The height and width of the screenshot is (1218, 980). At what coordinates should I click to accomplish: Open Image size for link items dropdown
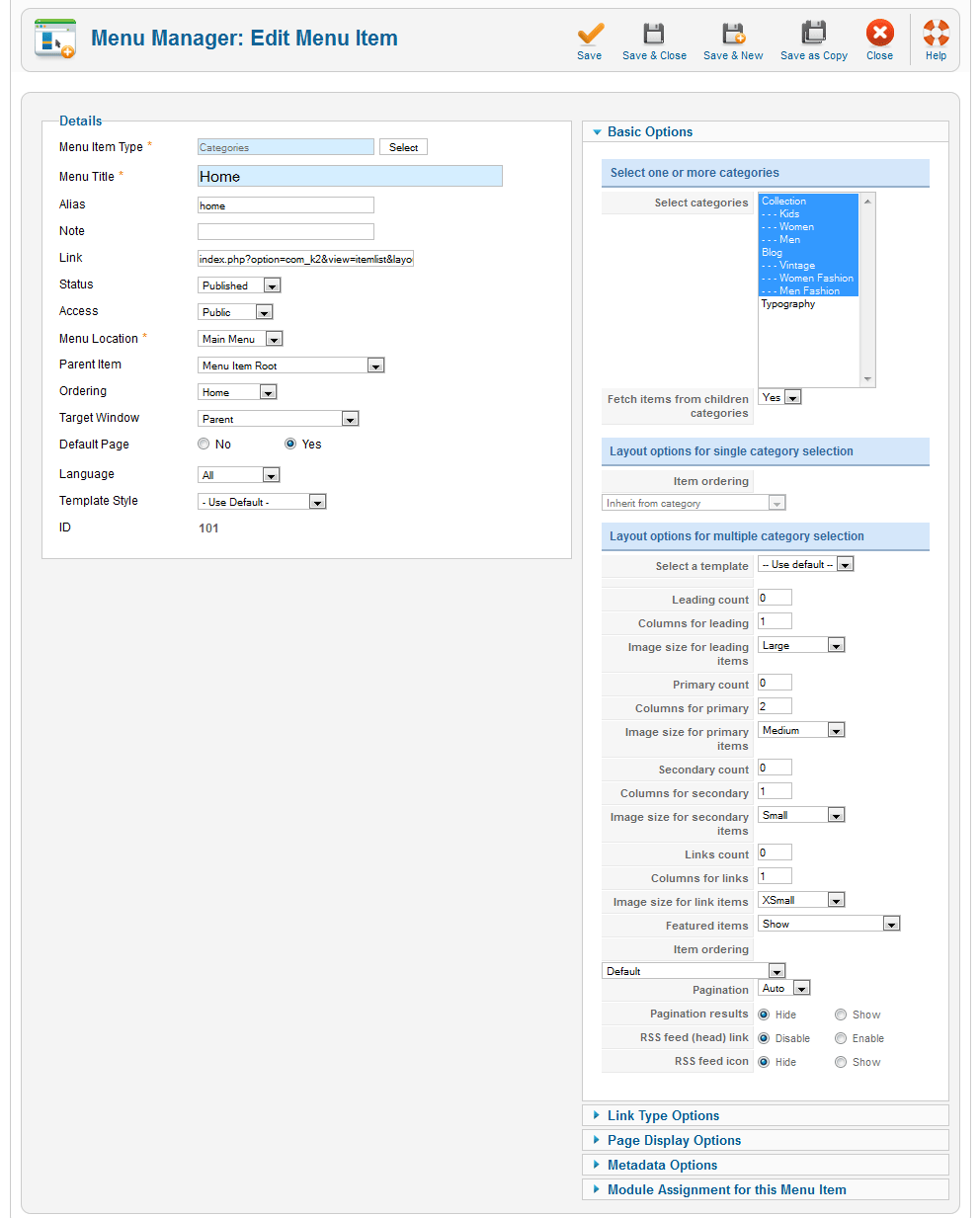[801, 900]
